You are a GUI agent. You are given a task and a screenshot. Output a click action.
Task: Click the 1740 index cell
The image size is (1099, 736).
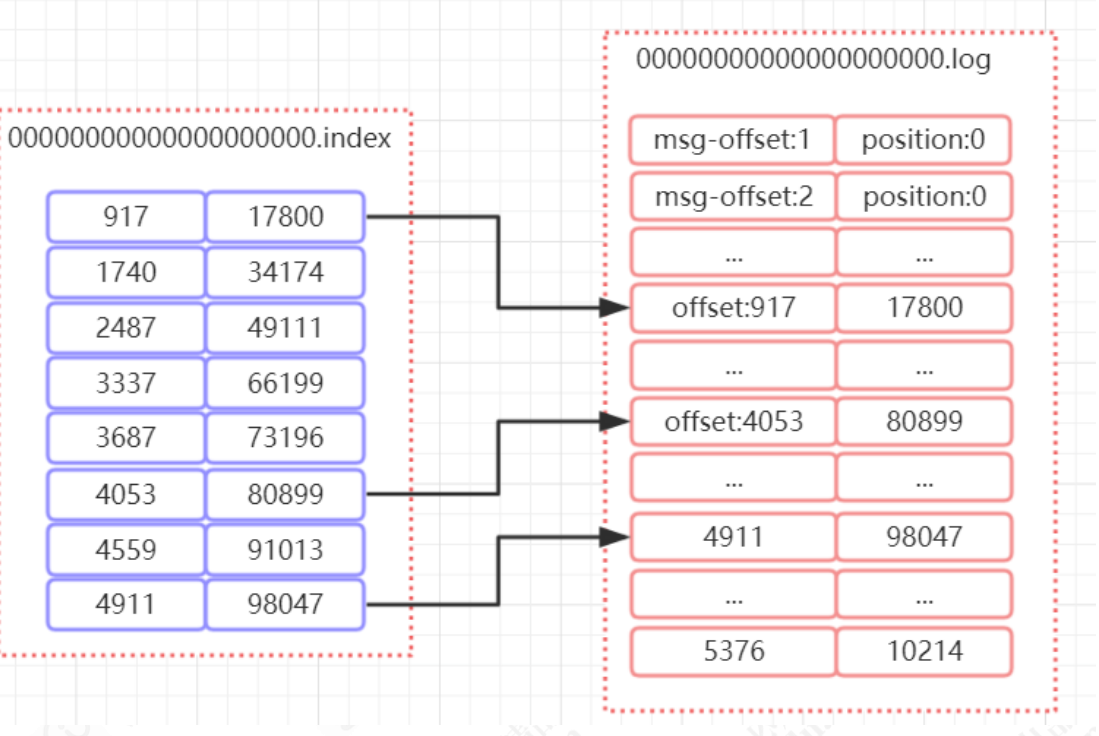click(126, 272)
